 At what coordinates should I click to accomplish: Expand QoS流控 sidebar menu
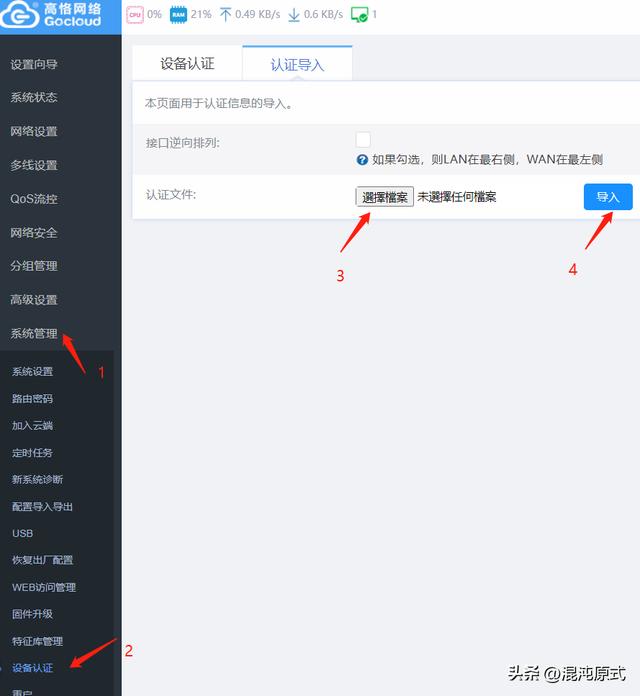pos(34,199)
